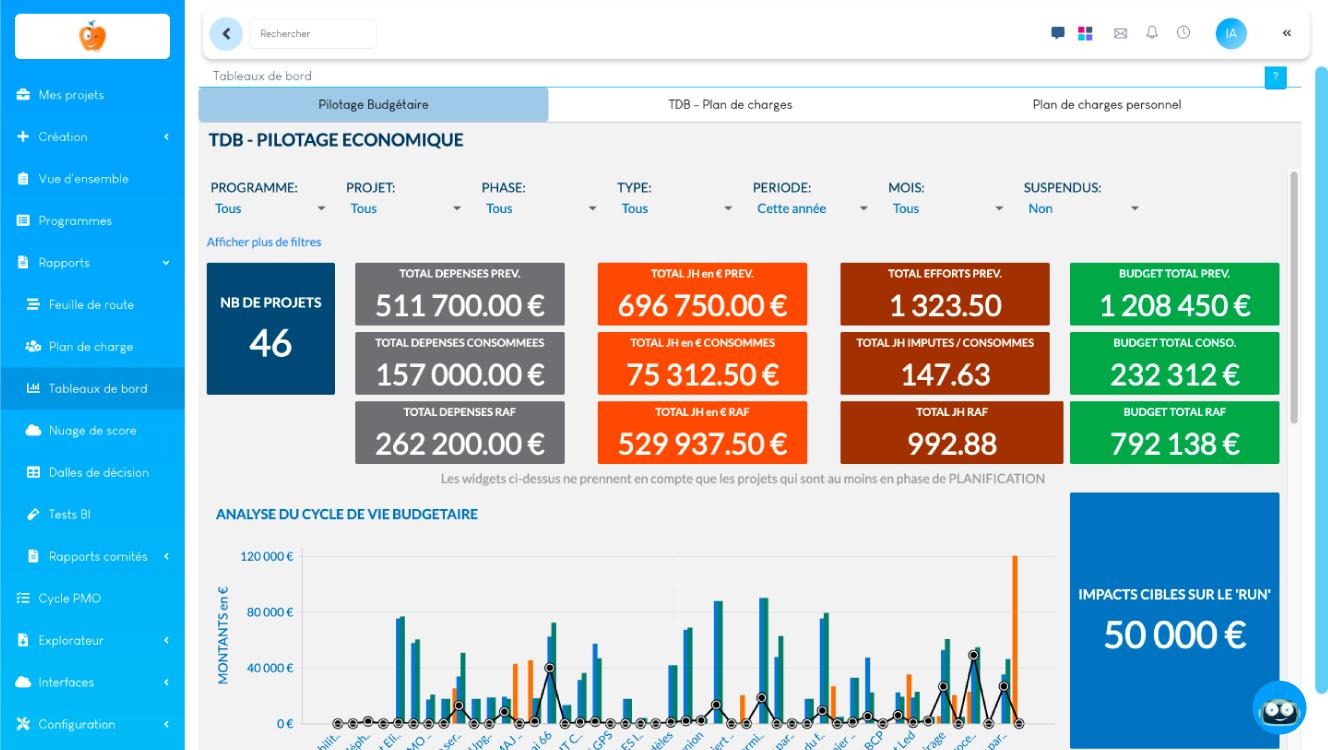This screenshot has width=1328, height=750.
Task: Click the Rapports document icon
Action: click(x=24, y=263)
